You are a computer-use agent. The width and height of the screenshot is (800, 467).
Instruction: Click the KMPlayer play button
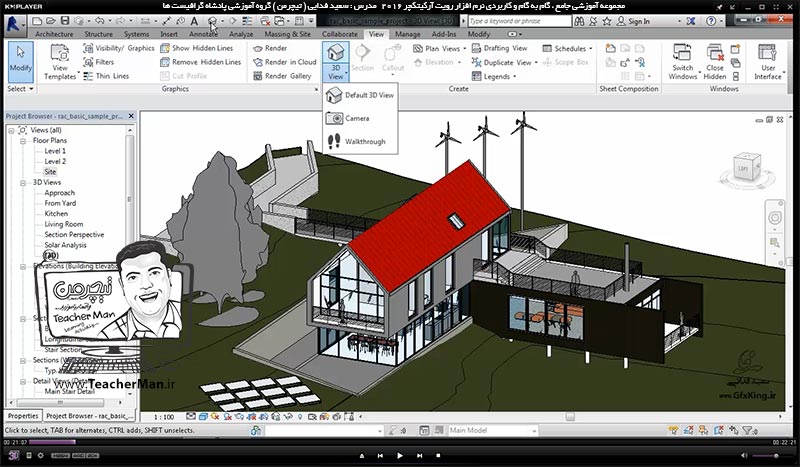click(400, 455)
